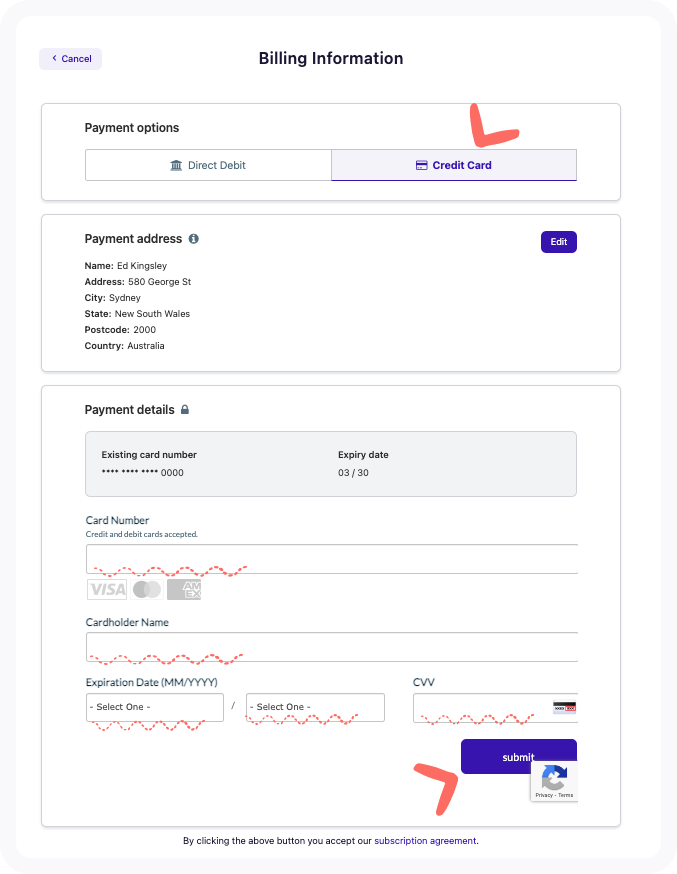The image size is (677, 874).
Task: Click the info icon beside Payment address
Action: click(x=192, y=239)
